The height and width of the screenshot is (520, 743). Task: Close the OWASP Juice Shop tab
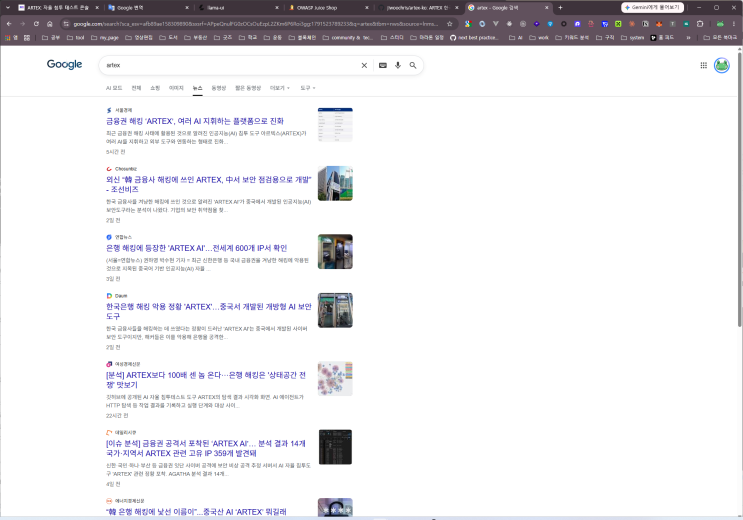pos(366,8)
